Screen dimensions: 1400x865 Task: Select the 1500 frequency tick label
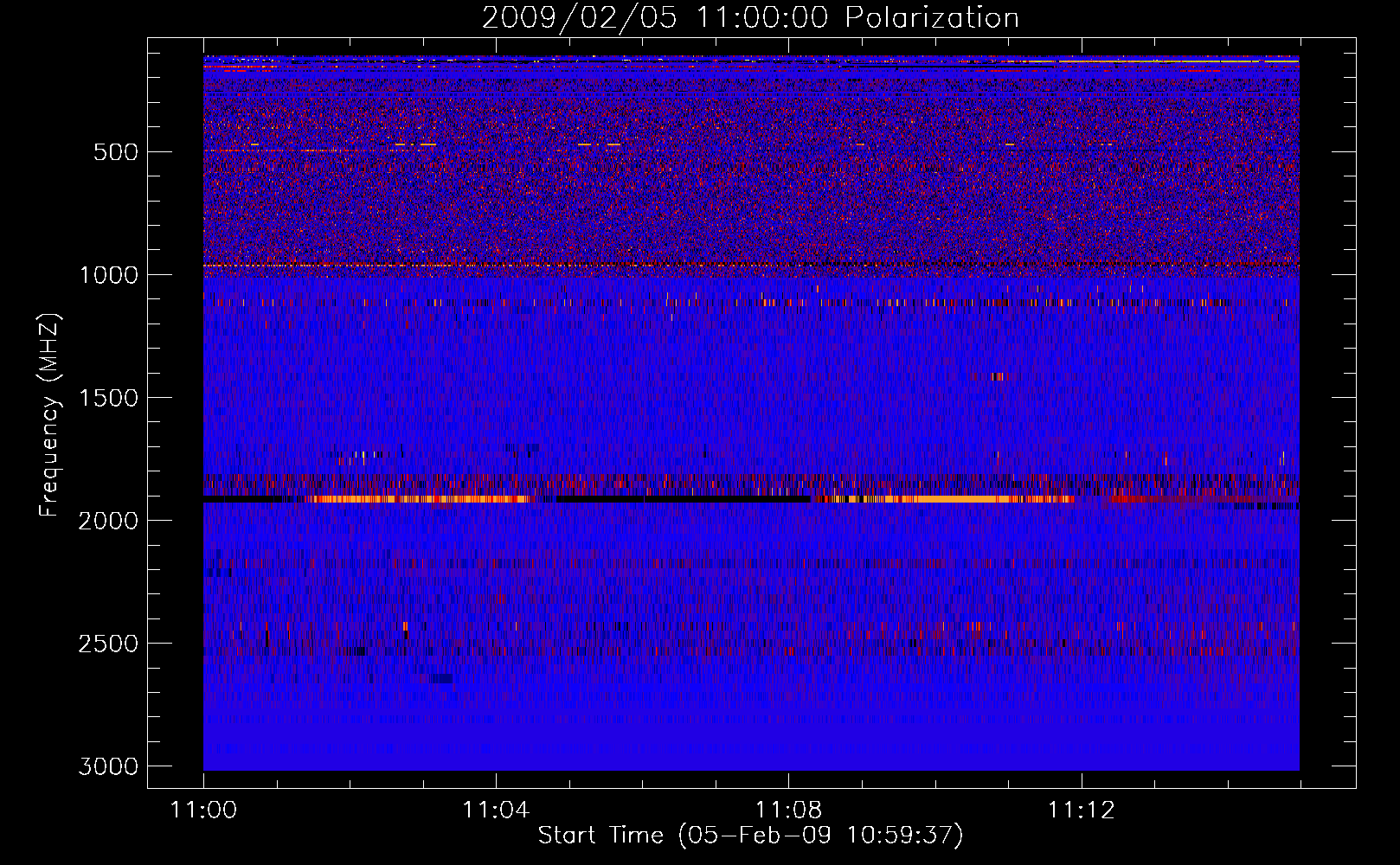coord(108,398)
